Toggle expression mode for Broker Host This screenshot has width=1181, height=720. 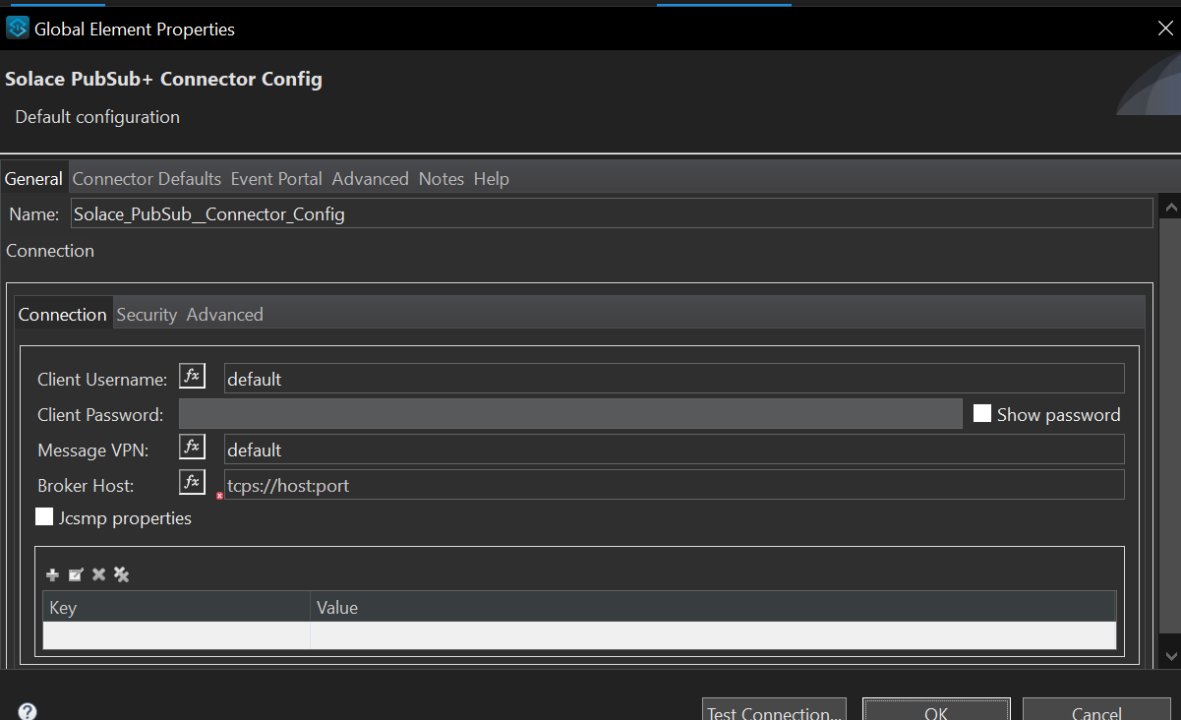[192, 482]
